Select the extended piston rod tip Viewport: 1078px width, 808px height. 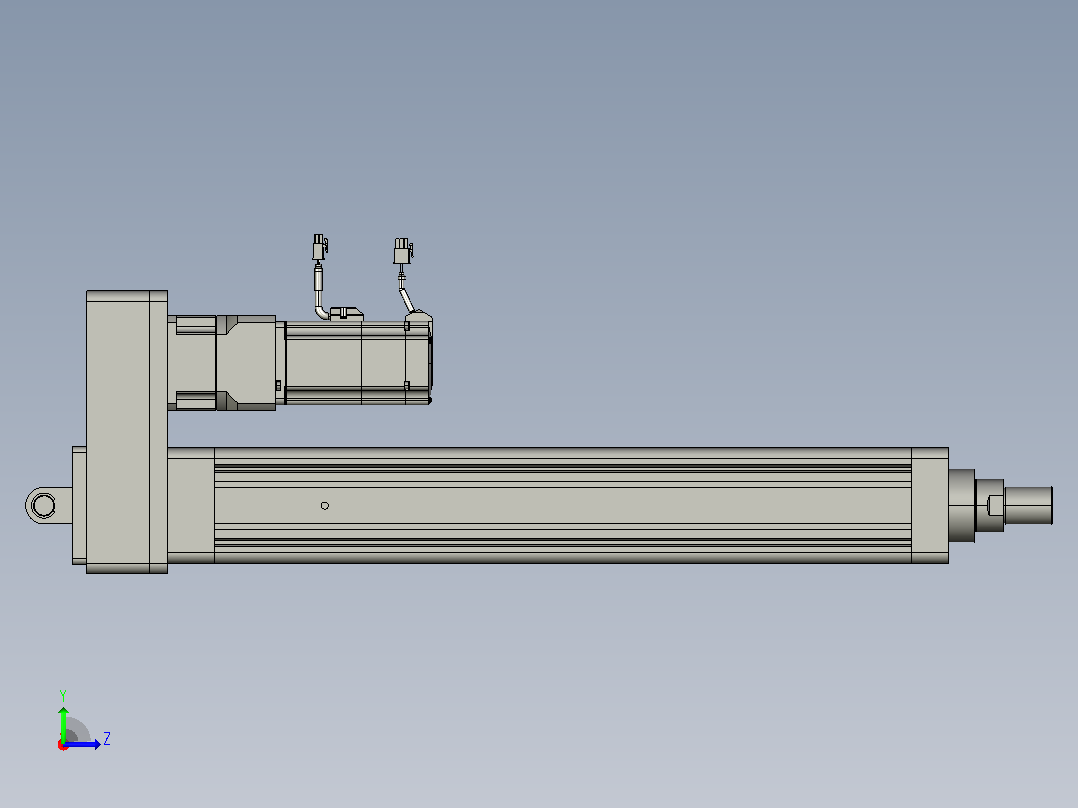pyautogui.click(x=1028, y=505)
